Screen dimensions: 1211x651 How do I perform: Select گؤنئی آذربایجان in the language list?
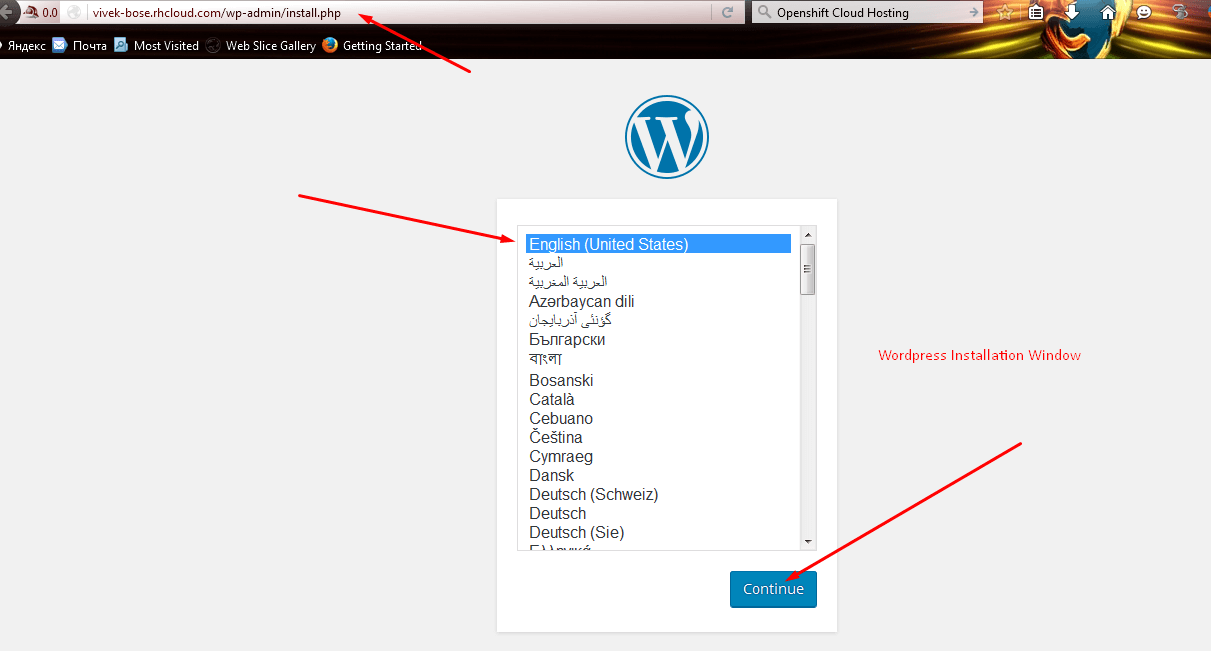[x=659, y=320]
